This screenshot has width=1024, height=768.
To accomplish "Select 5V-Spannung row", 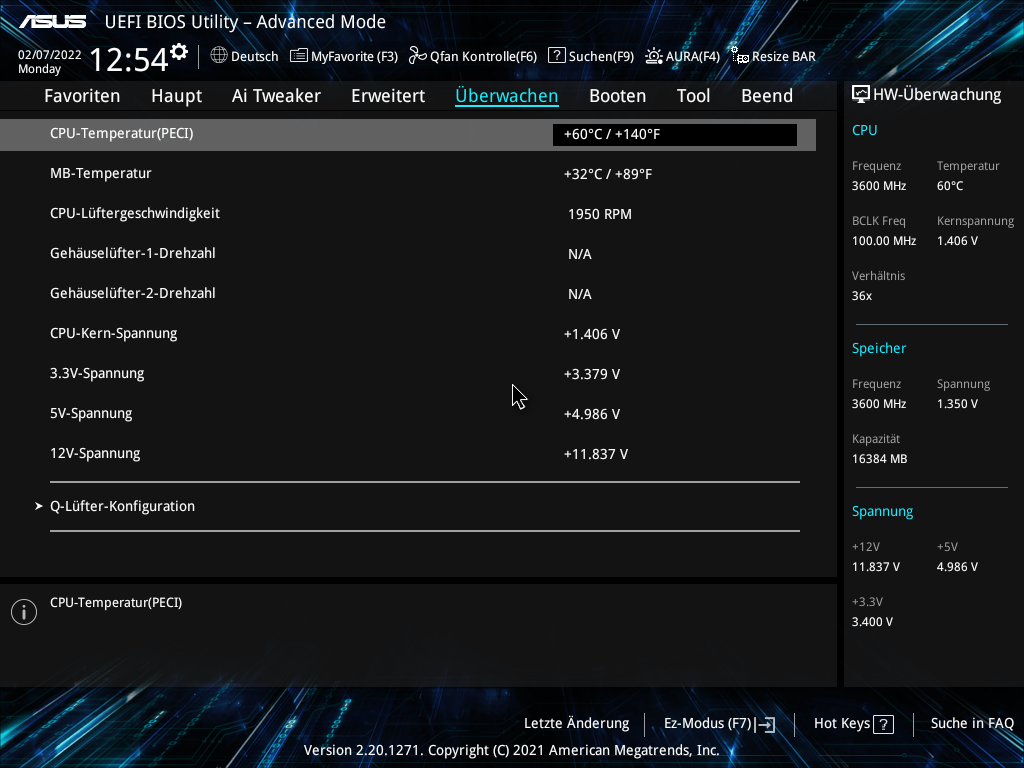I will [x=408, y=413].
